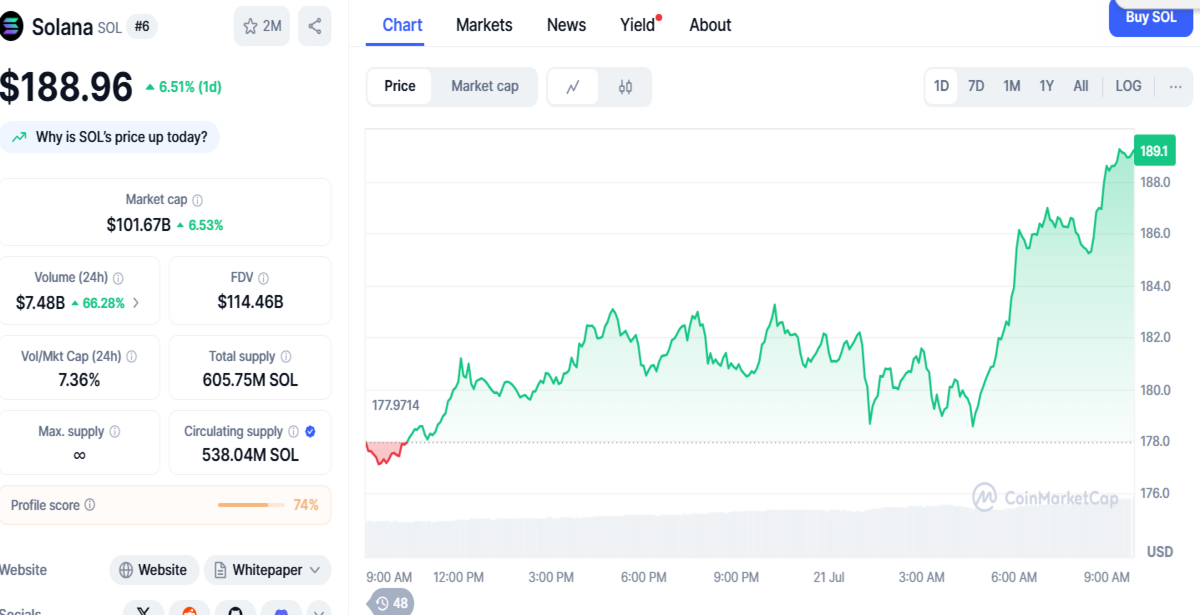Open 'Why is SOL's price up today?'
The image size is (1200, 615).
110,137
